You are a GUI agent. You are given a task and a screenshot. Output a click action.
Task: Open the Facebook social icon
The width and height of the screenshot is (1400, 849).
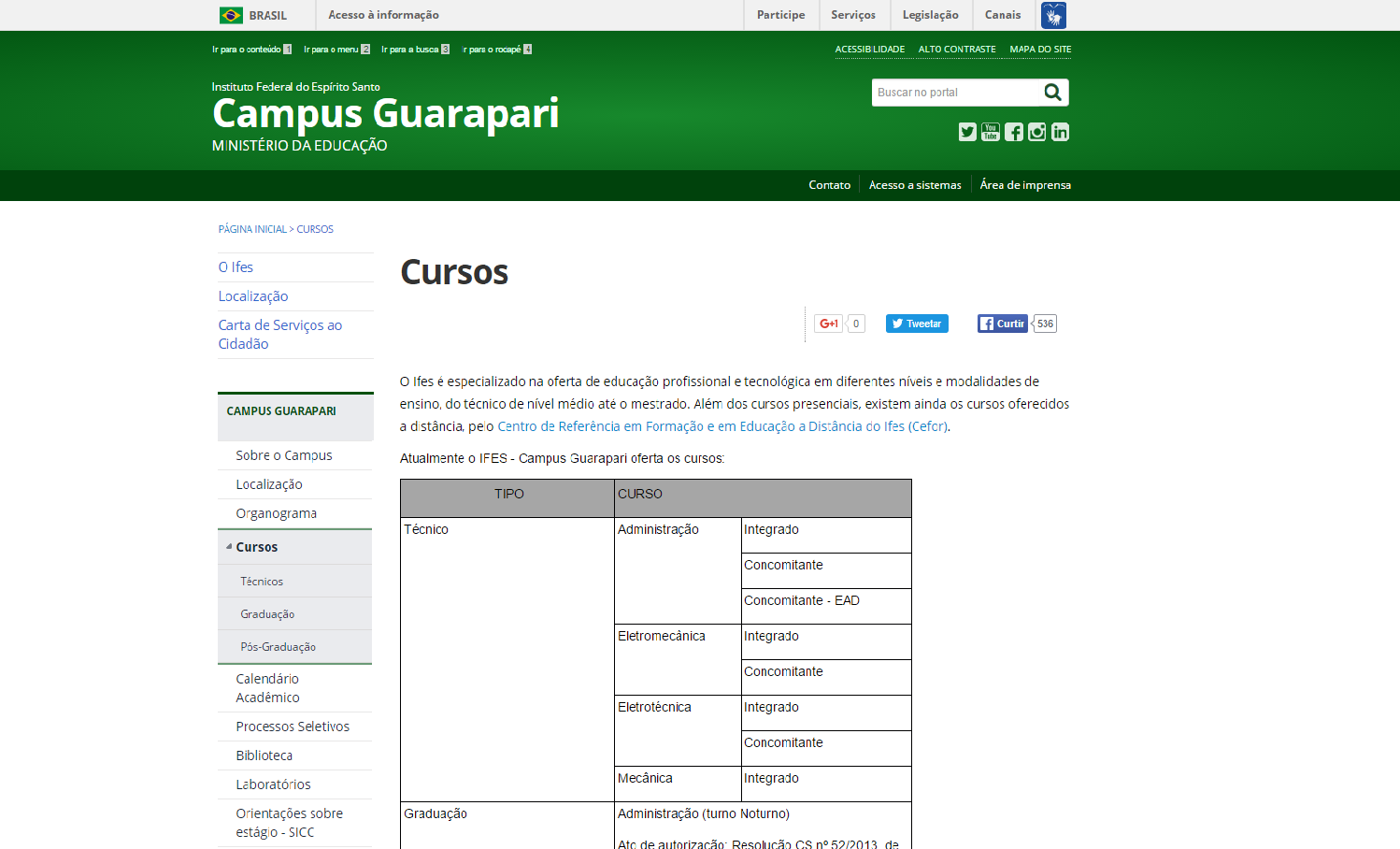[x=1014, y=132]
